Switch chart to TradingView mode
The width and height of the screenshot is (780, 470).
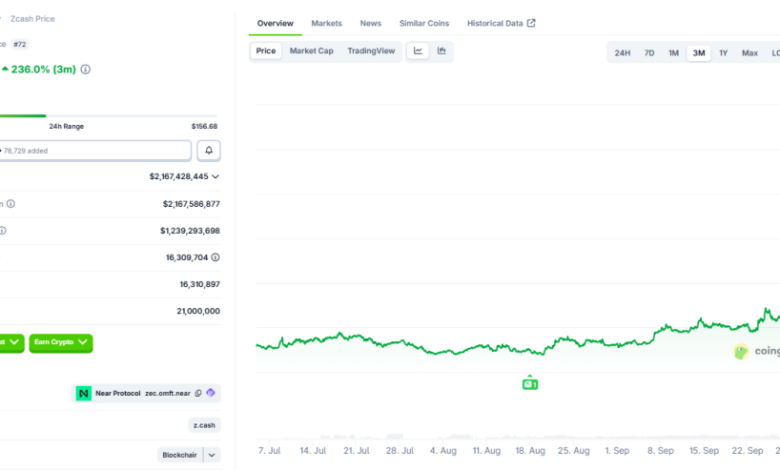pos(371,51)
